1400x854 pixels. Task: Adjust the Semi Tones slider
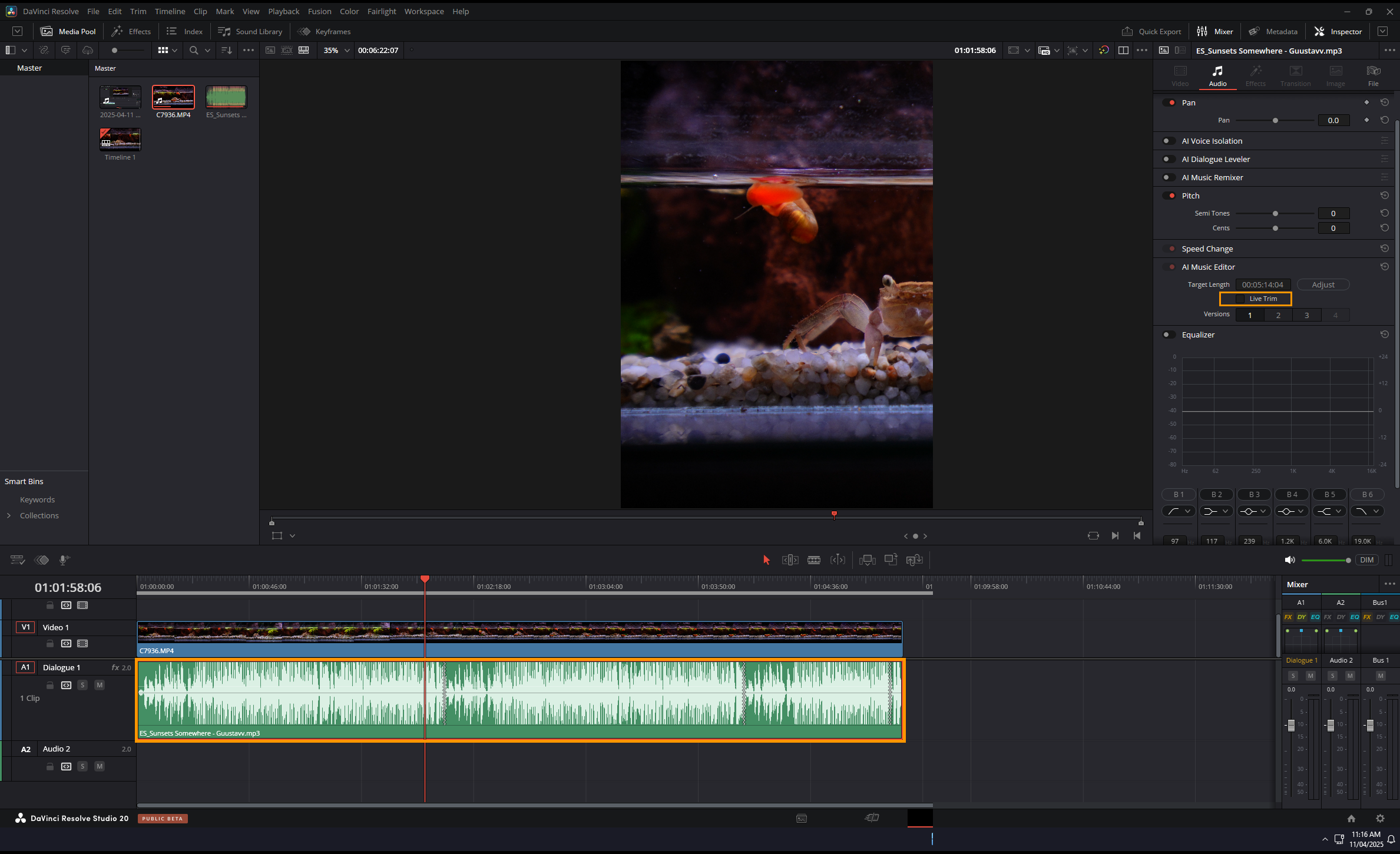point(1275,214)
